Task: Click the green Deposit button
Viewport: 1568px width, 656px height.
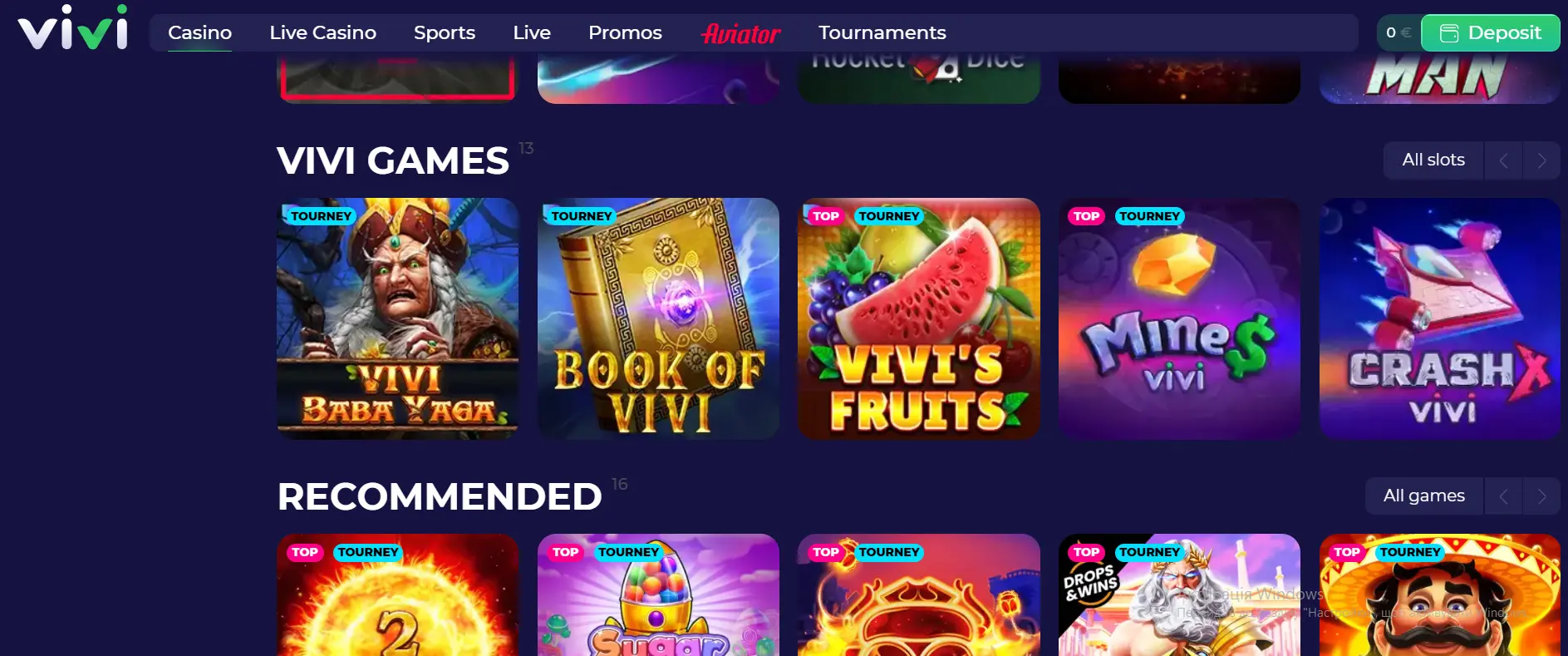Action: tap(1490, 32)
